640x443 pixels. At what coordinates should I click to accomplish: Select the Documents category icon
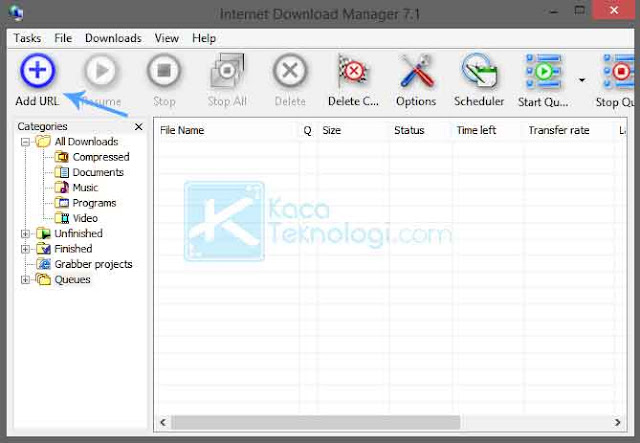[62, 172]
